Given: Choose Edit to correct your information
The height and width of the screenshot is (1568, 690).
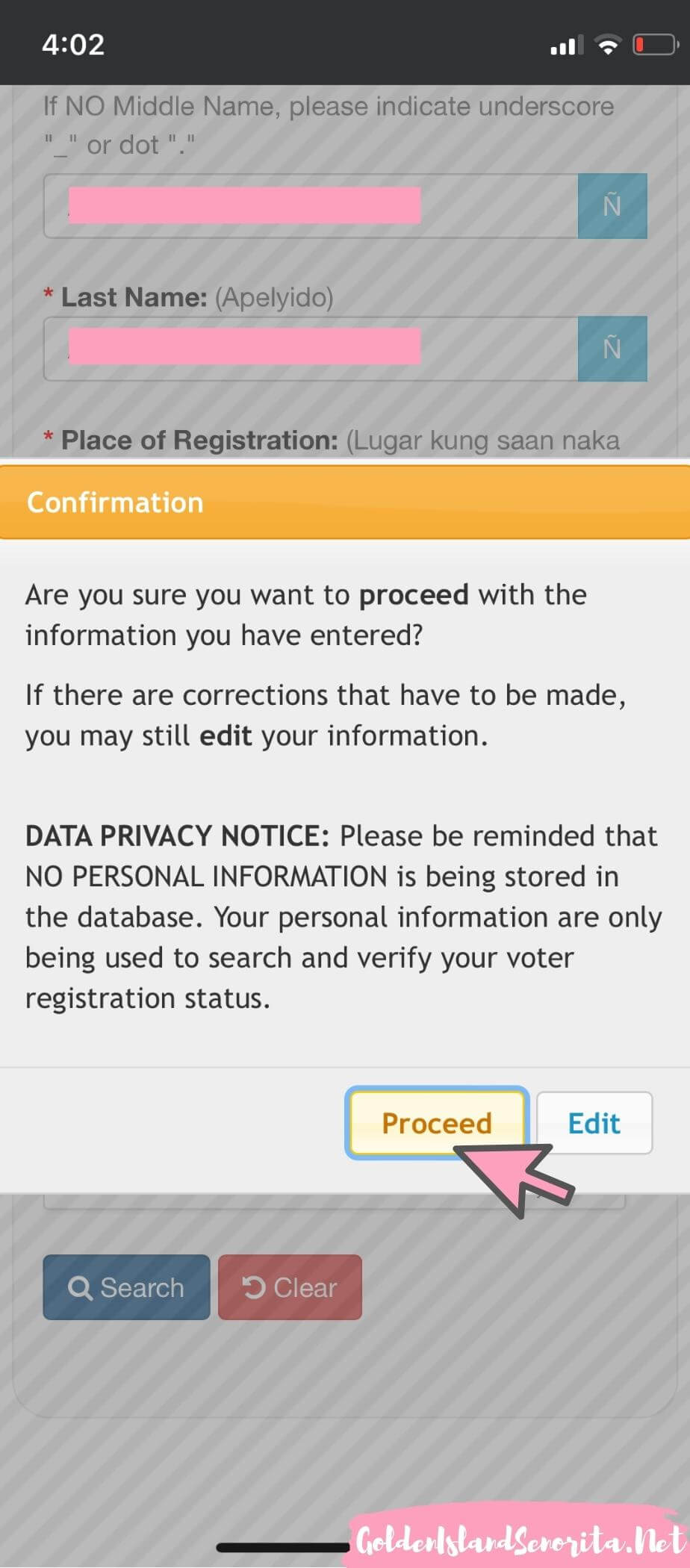Looking at the screenshot, I should 594,1123.
